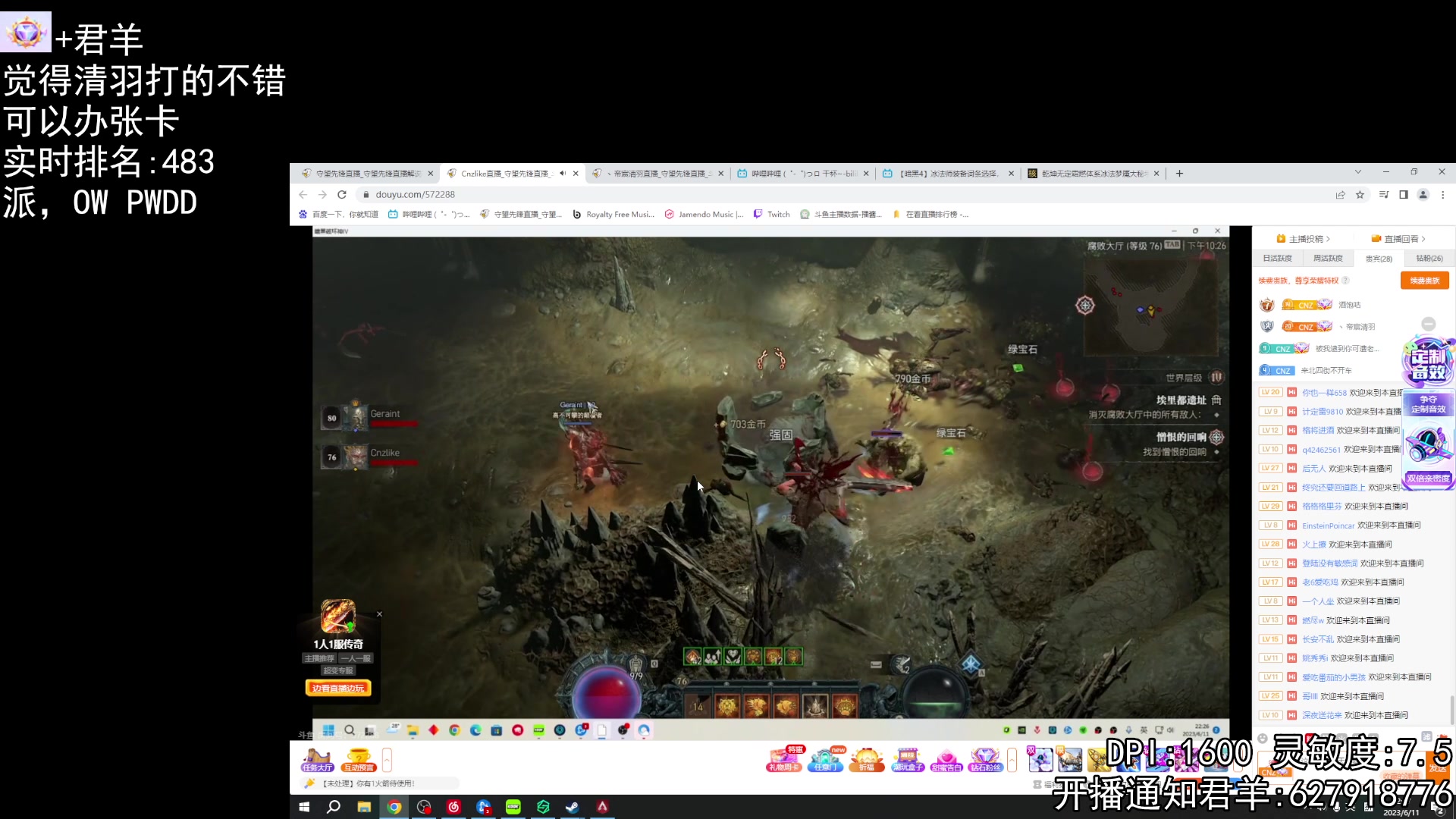Viewport: 1456px width, 819px height.
Task: Open the 祈福 icon
Action: click(x=867, y=760)
